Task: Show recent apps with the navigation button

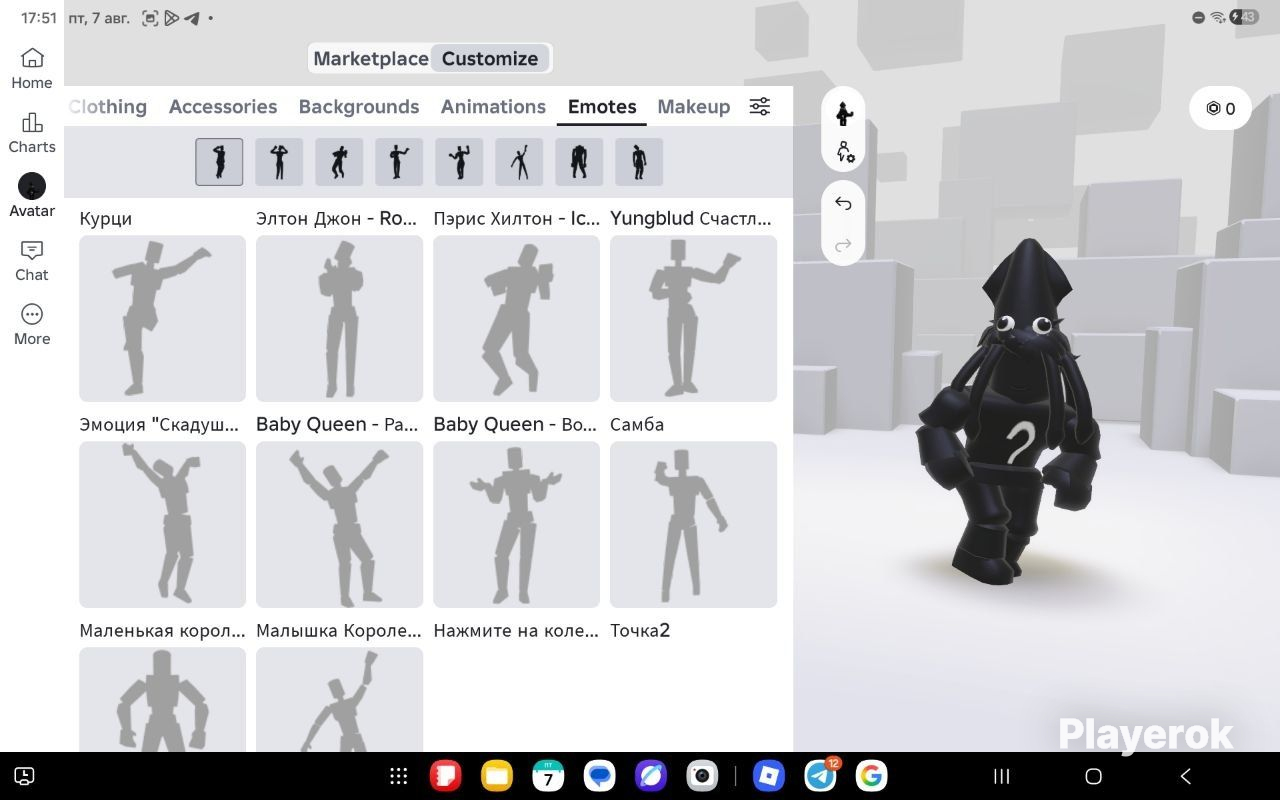Action: pyautogui.click(x=1001, y=776)
